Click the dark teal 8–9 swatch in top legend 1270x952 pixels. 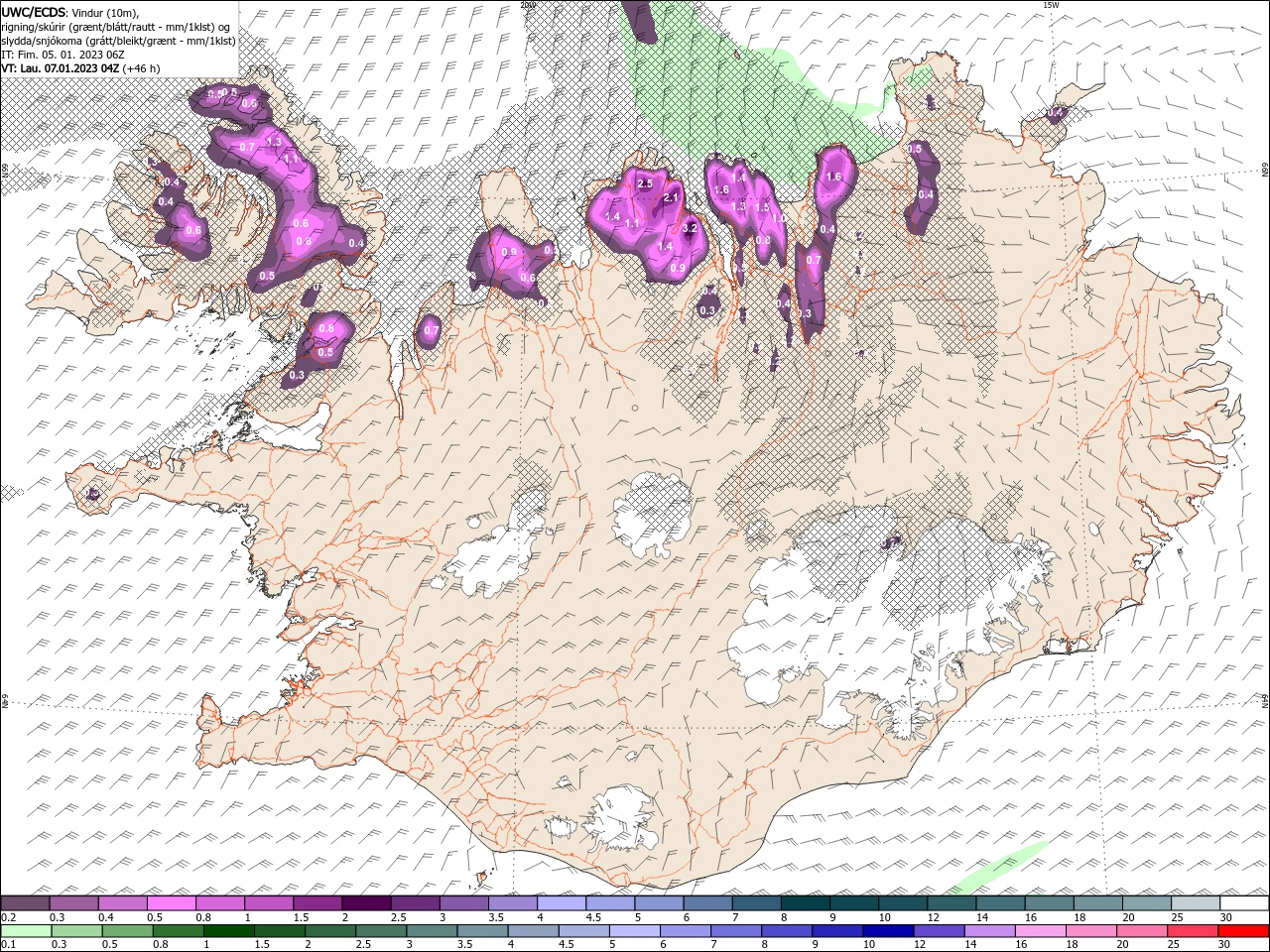coord(805,903)
